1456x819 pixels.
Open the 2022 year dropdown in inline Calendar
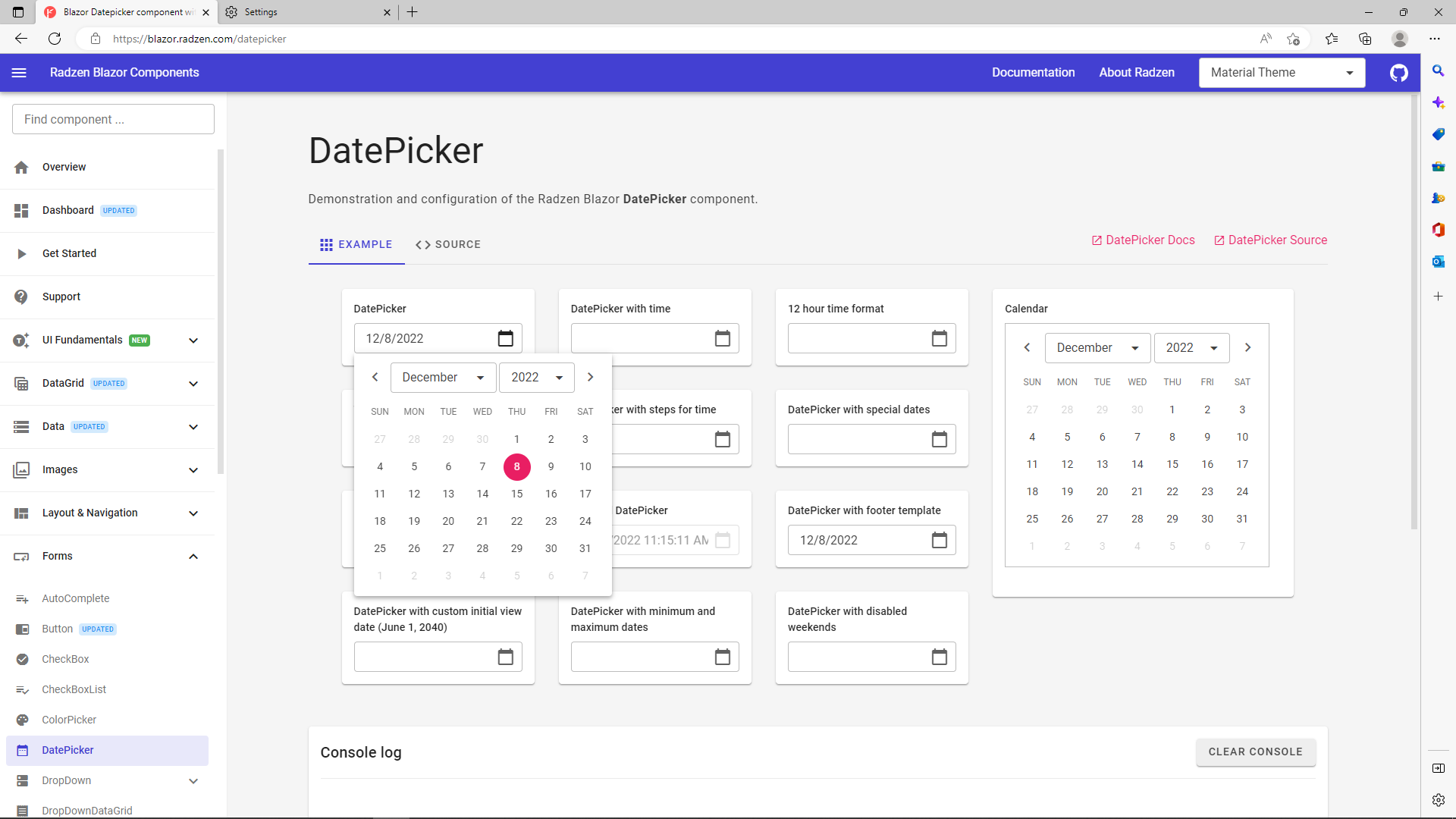[x=1191, y=348]
